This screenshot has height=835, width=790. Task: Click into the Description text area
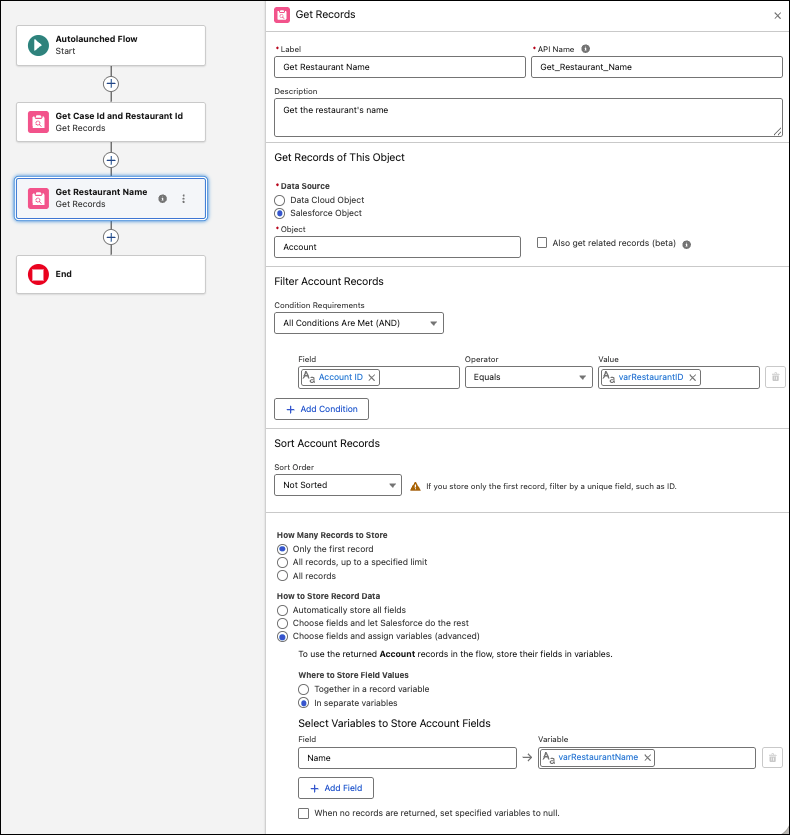pos(527,117)
